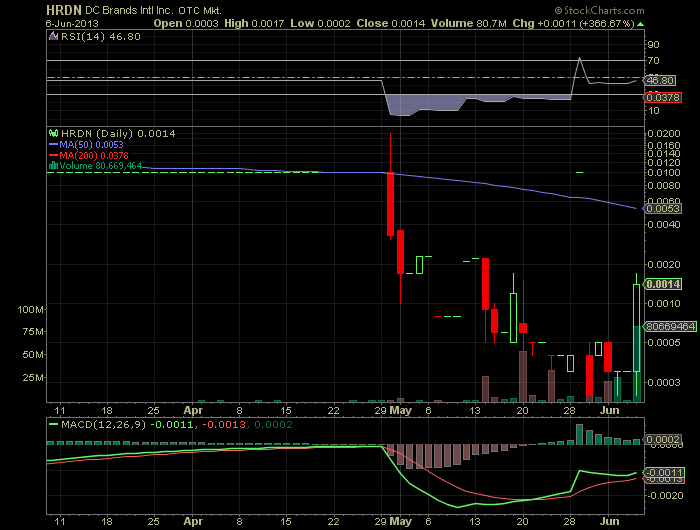This screenshot has height=530, width=700.
Task: Click the 100M volume axis label
Action: 31,309
